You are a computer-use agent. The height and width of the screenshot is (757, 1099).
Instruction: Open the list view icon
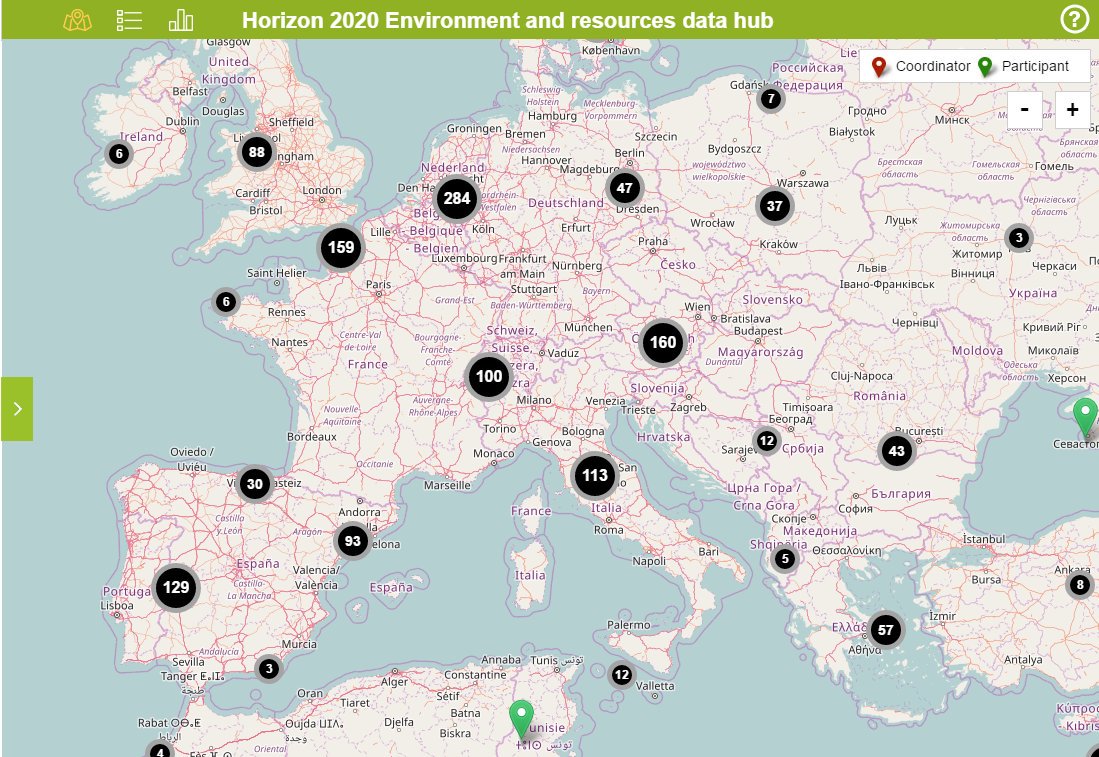tap(129, 20)
